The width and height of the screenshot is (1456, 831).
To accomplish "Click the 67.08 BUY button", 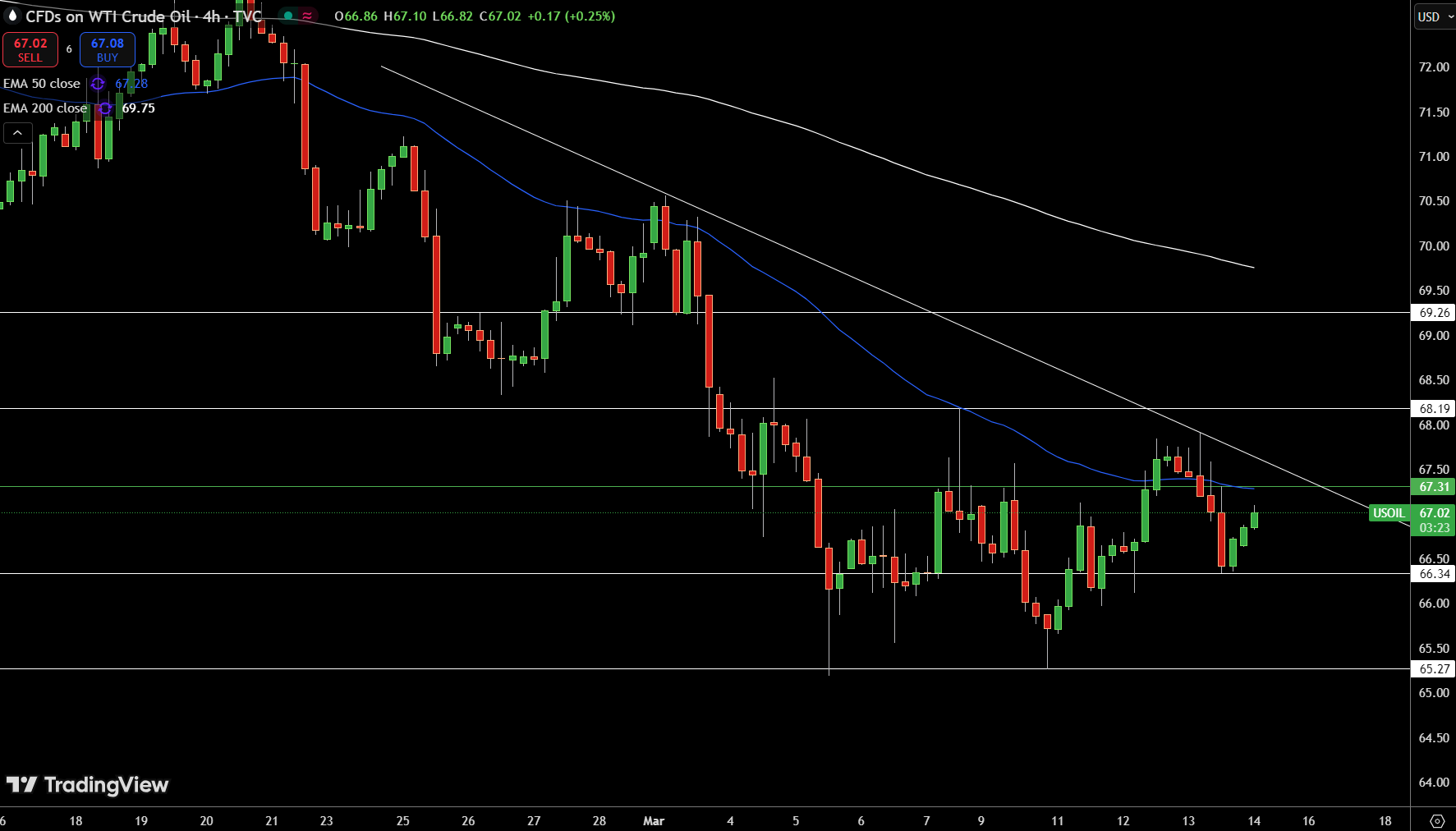I will pyautogui.click(x=108, y=50).
